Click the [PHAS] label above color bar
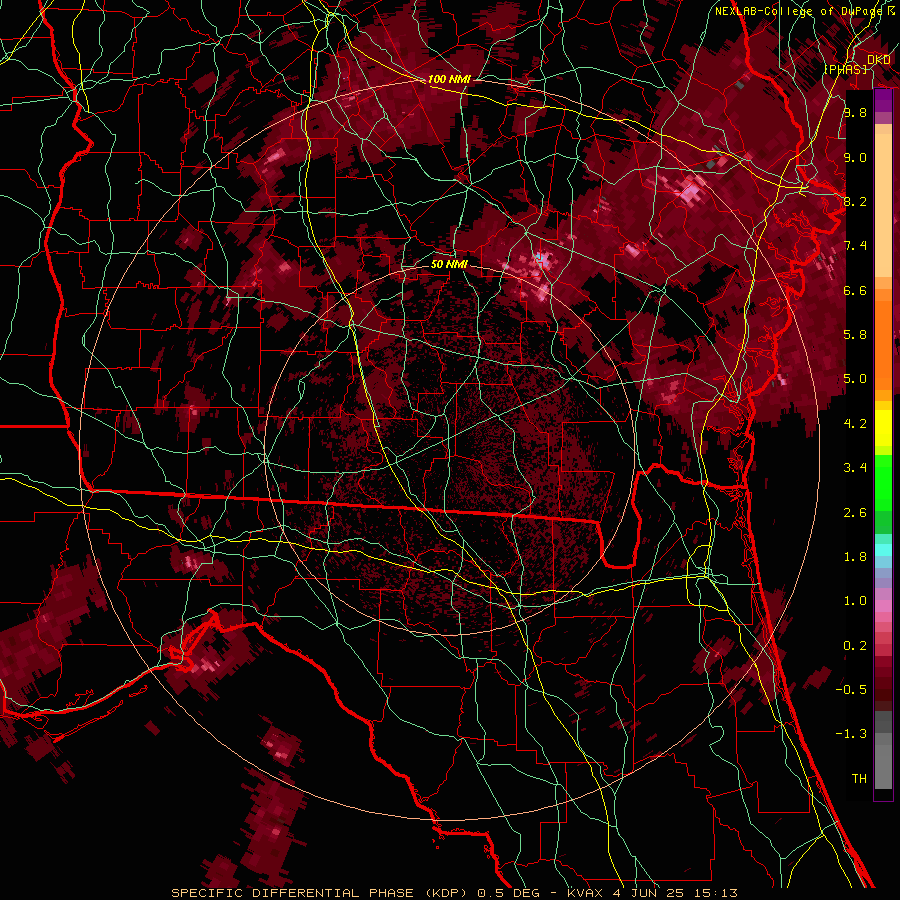 coord(845,69)
